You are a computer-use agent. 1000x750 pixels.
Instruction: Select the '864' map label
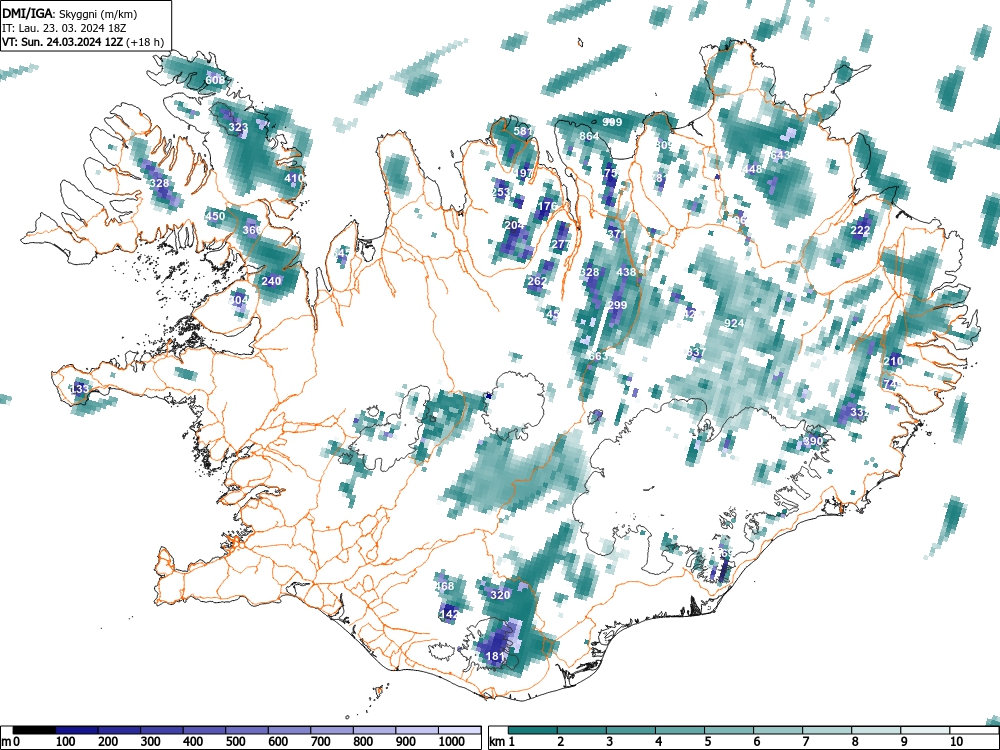click(x=589, y=136)
